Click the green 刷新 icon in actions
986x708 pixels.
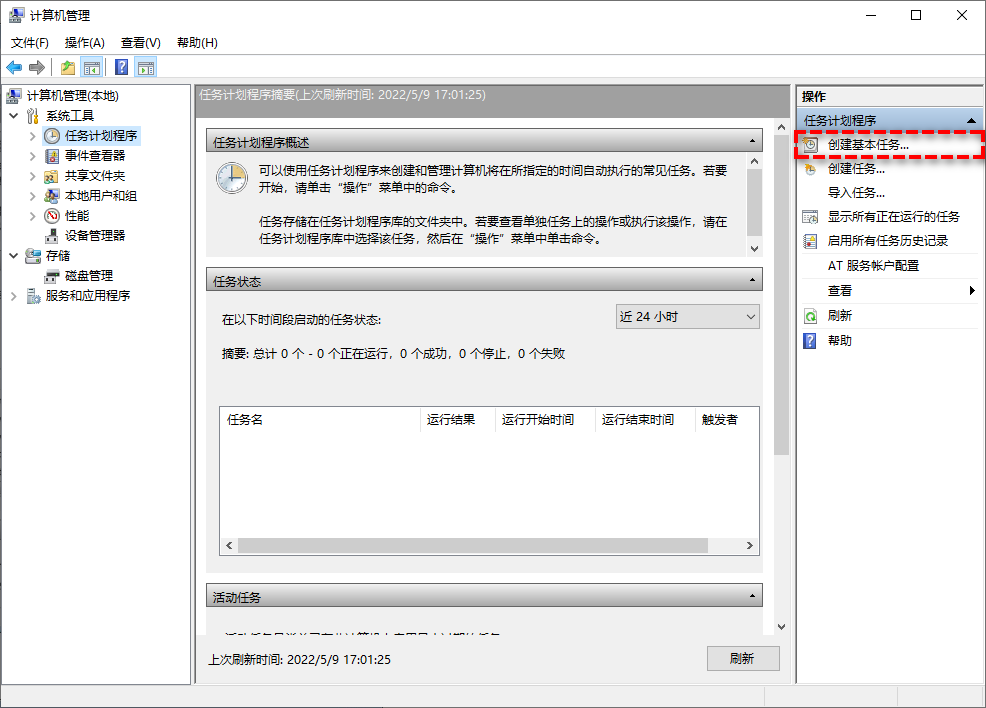click(811, 316)
